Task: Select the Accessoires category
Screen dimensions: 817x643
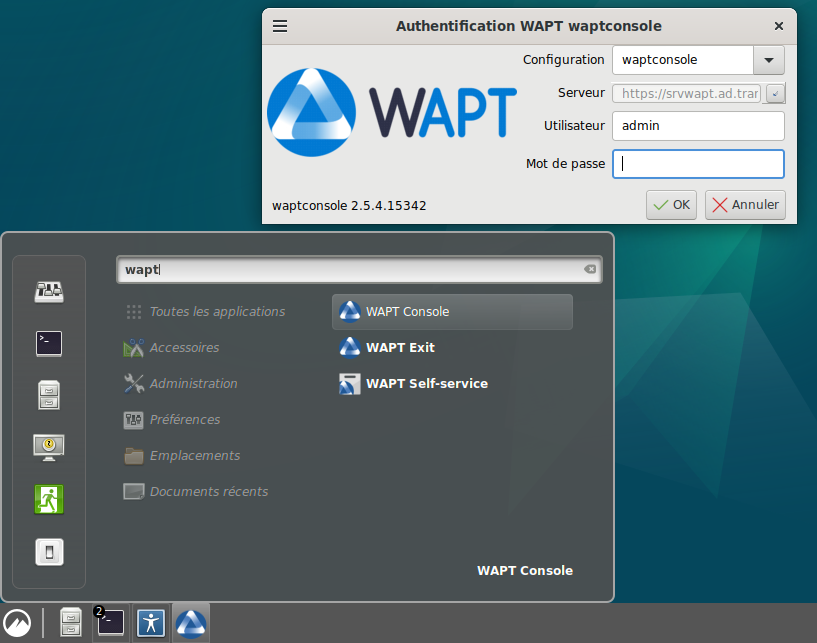Action: tap(171, 348)
